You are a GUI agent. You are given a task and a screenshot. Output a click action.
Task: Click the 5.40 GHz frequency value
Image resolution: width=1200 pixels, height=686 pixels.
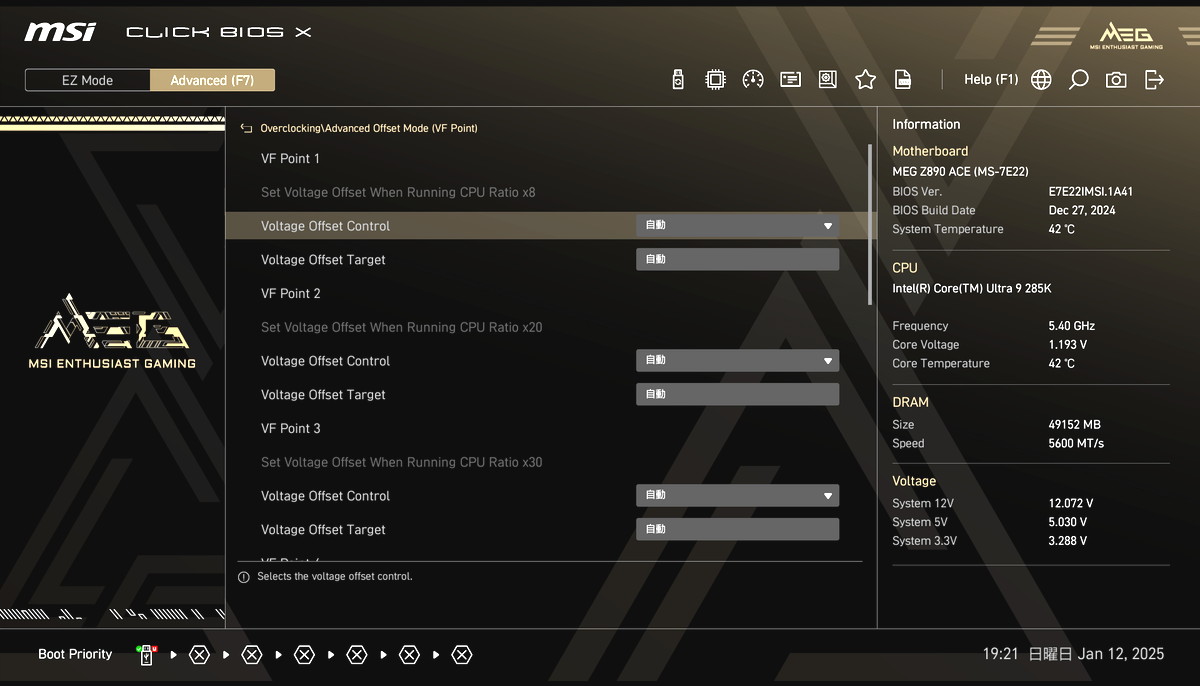[1072, 326]
